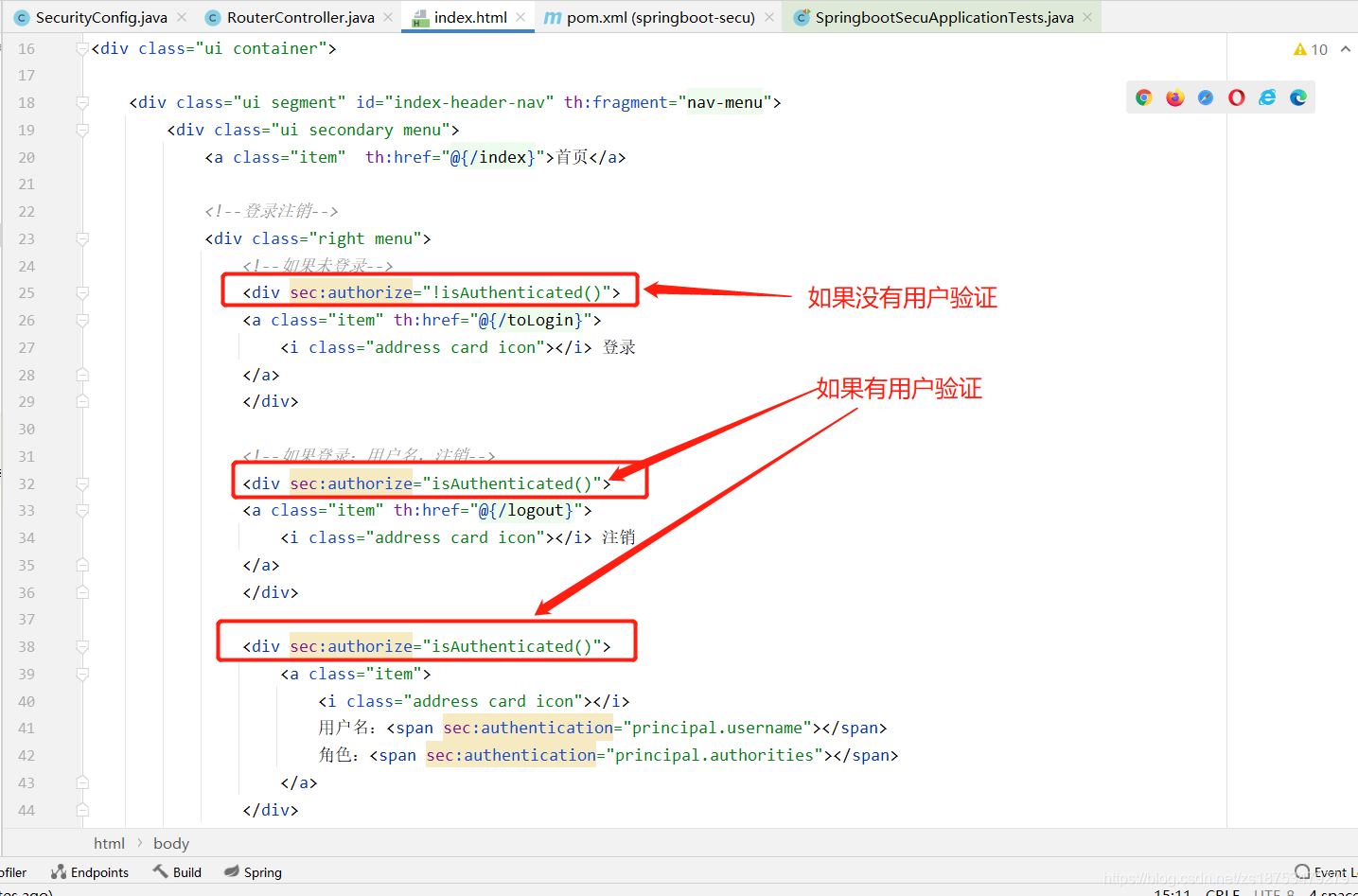This screenshot has height=896, width=1358.
Task: Open in Internet Explorer browser icon
Action: coord(1267,97)
